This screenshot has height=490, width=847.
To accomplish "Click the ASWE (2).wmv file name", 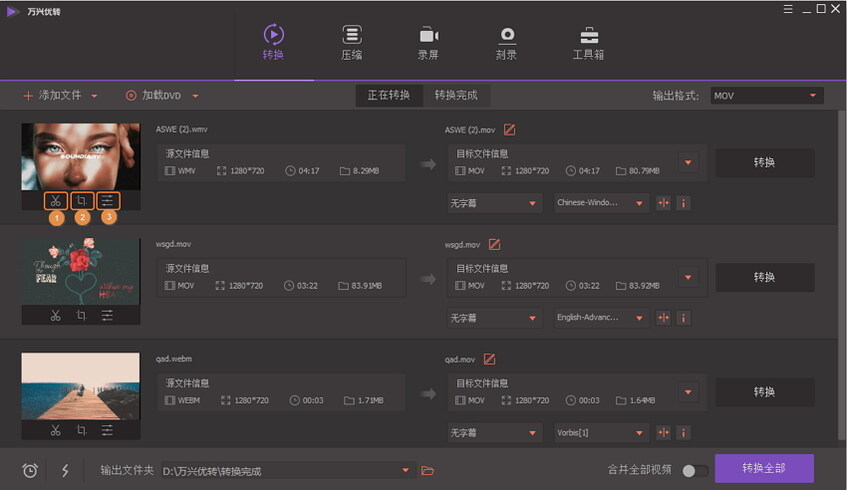I will [182, 130].
